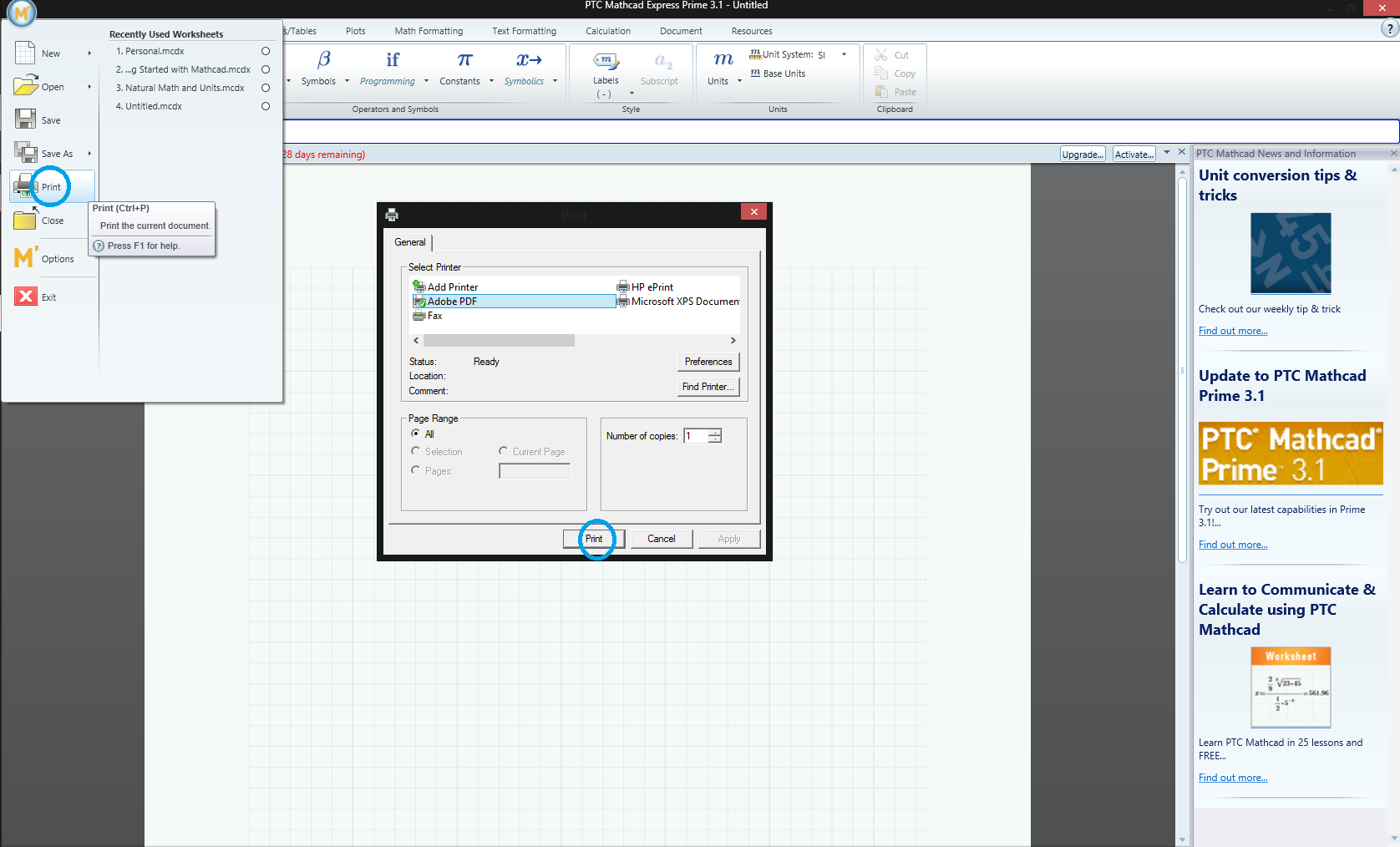Expand the Open submenu arrow

click(x=89, y=87)
